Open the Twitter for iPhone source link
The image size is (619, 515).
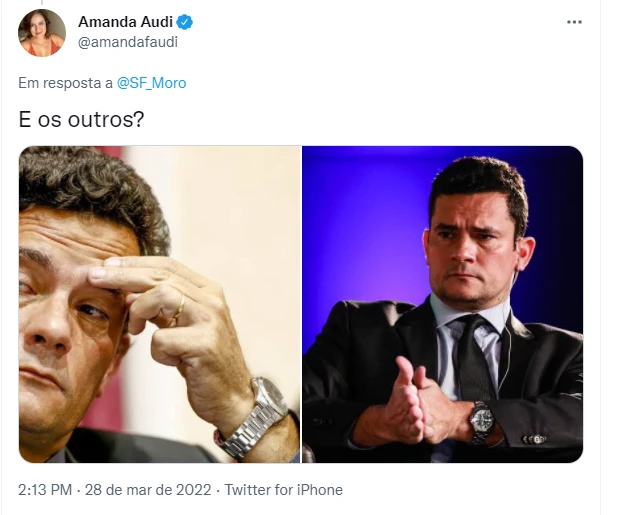(x=283, y=490)
